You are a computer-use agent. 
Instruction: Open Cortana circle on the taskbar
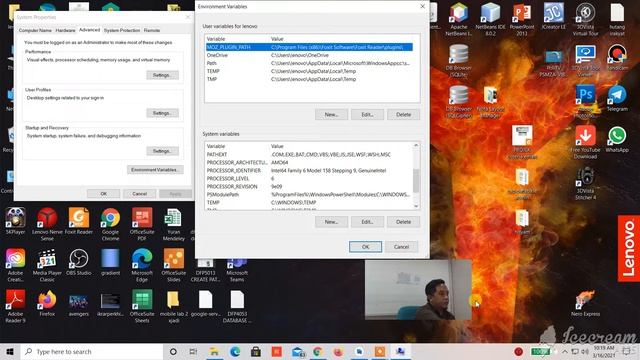[173, 351]
